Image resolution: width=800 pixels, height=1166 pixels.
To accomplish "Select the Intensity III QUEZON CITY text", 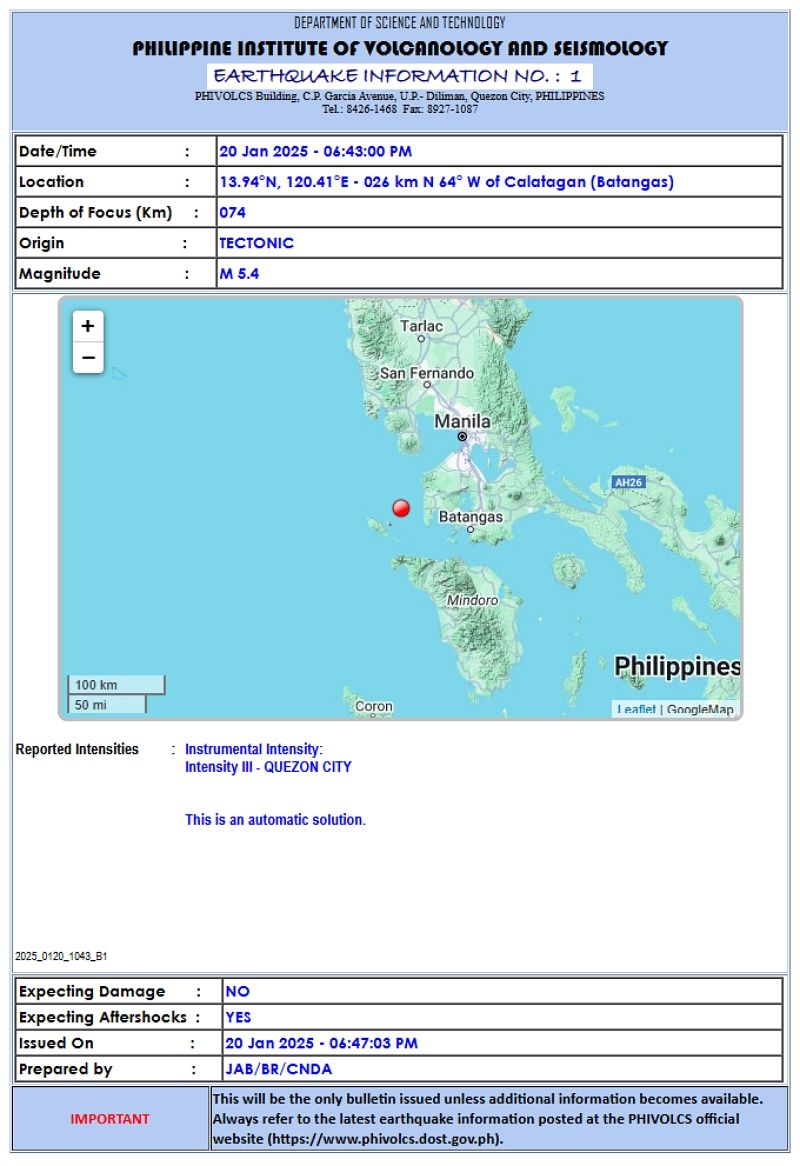I will (268, 767).
